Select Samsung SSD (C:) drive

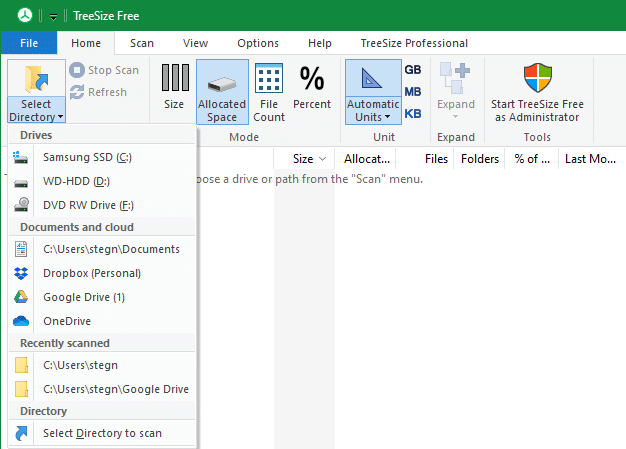[x=102, y=157]
